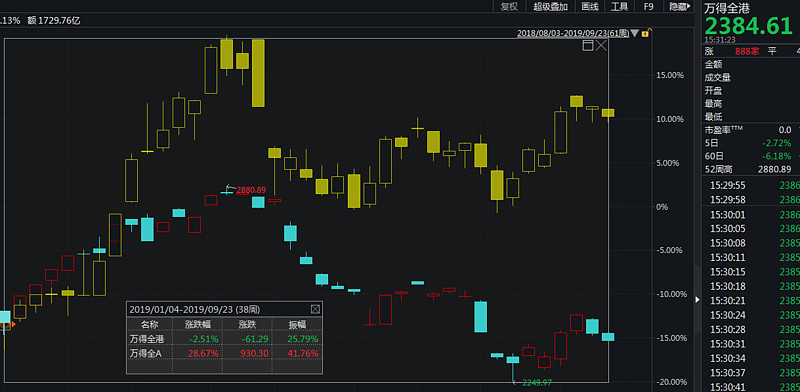Click the F9 button
Image resolution: width=800 pixels, height=392 pixels.
click(648, 7)
